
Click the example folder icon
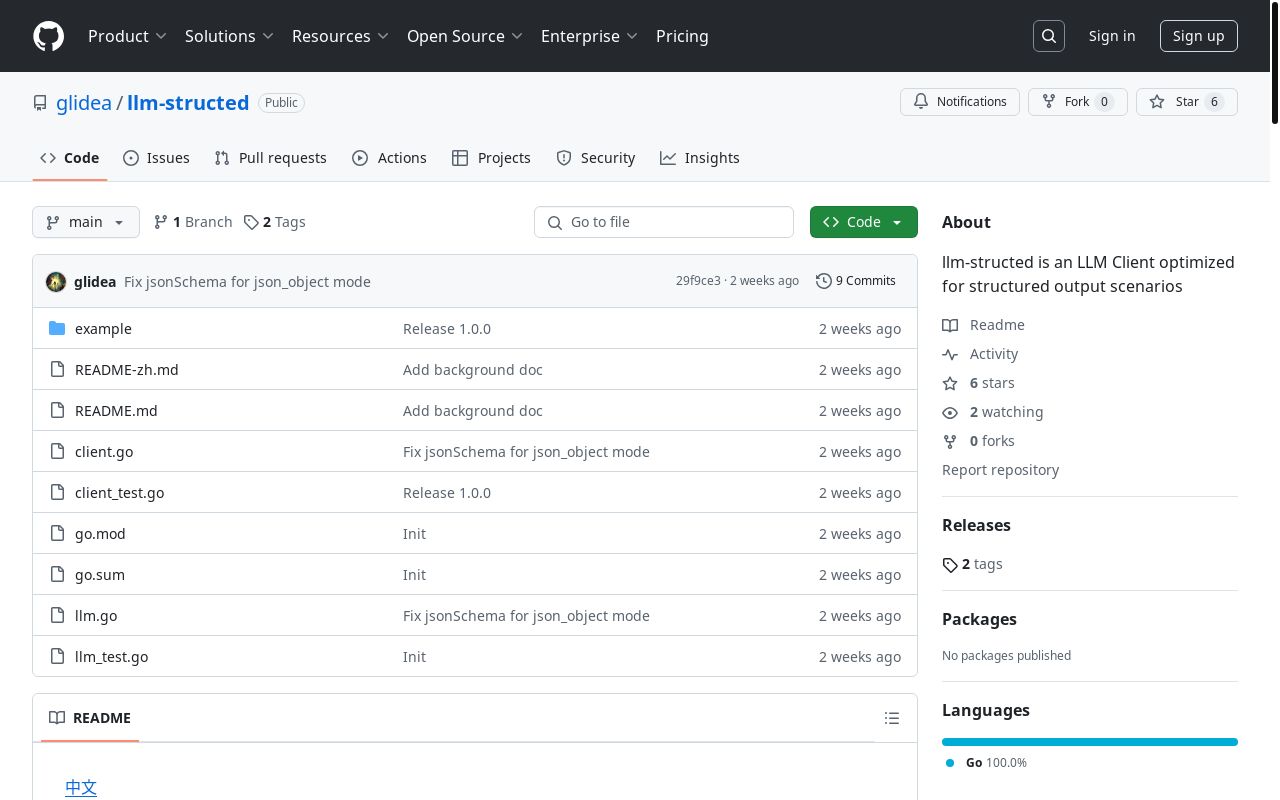(x=57, y=329)
